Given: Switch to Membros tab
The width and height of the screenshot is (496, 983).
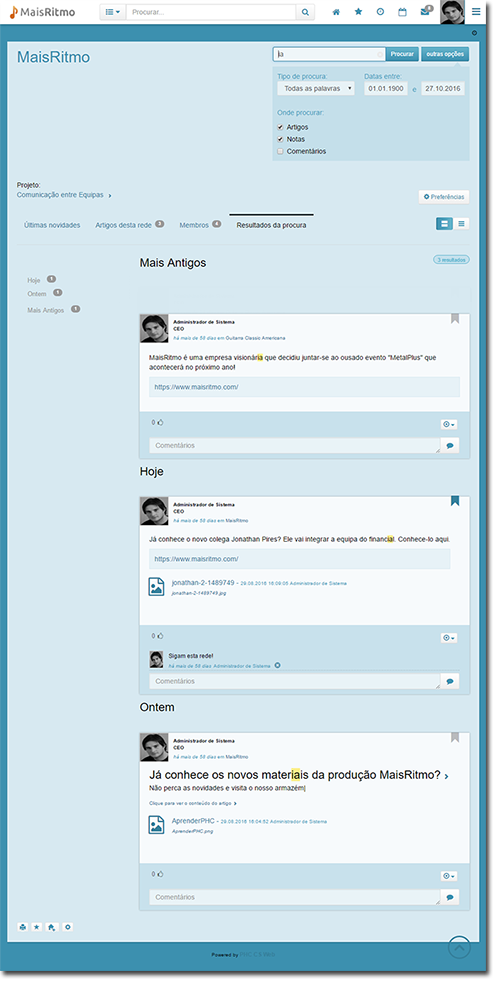Looking at the screenshot, I should (x=200, y=224).
